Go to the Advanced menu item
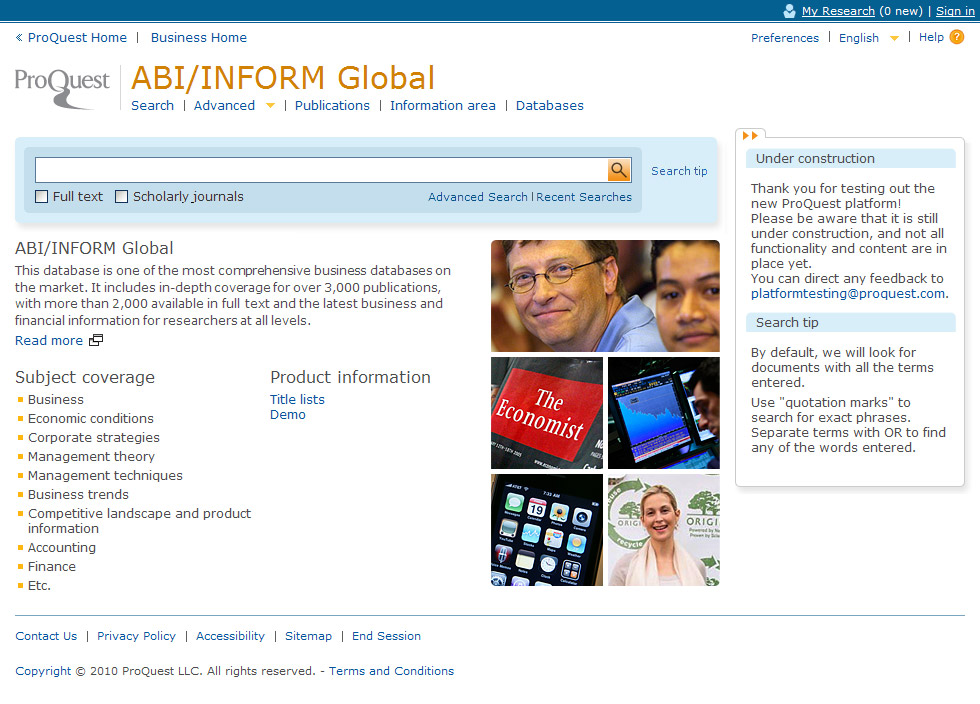 click(224, 106)
